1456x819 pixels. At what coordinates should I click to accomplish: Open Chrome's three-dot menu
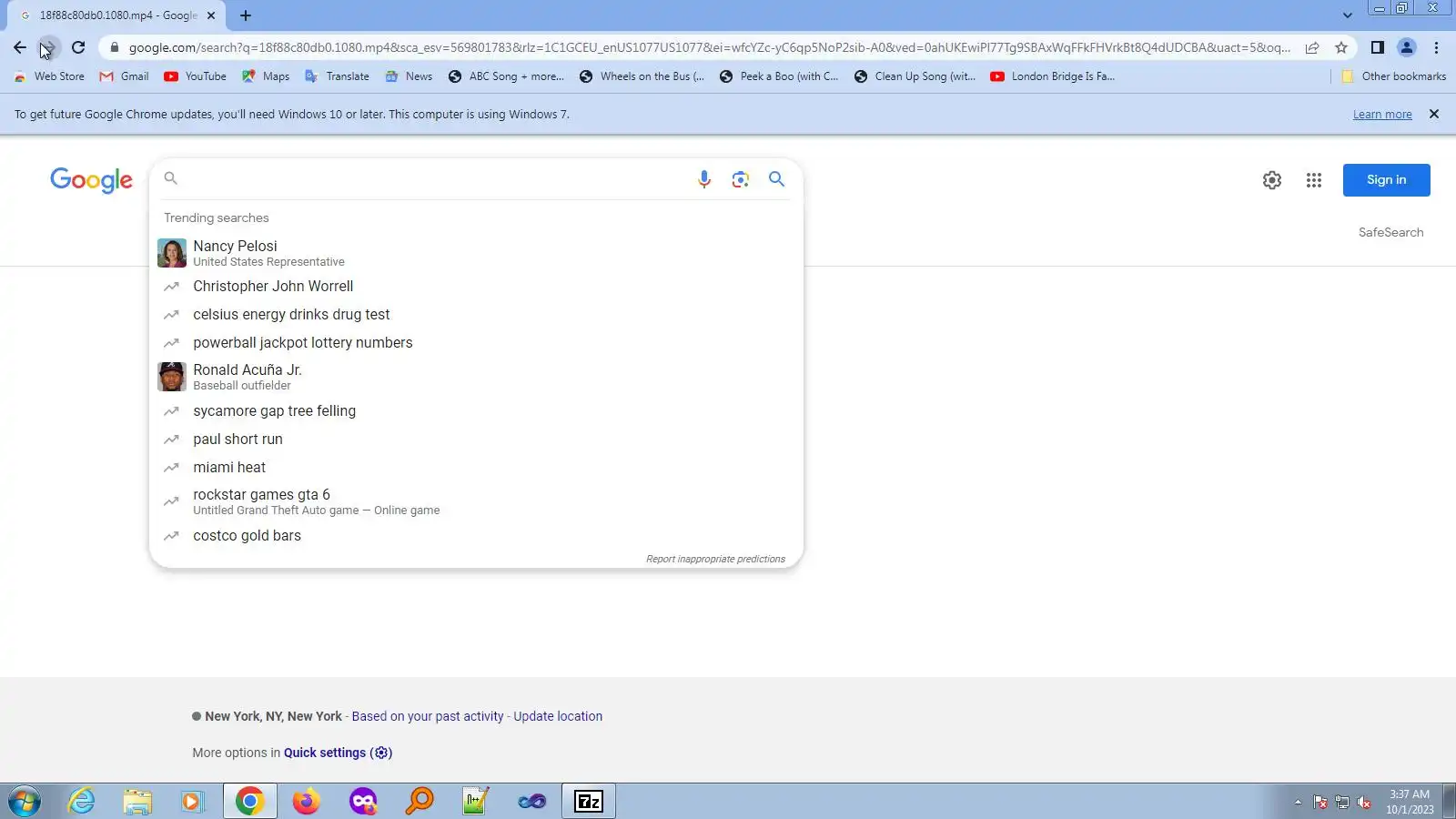pyautogui.click(x=1437, y=47)
